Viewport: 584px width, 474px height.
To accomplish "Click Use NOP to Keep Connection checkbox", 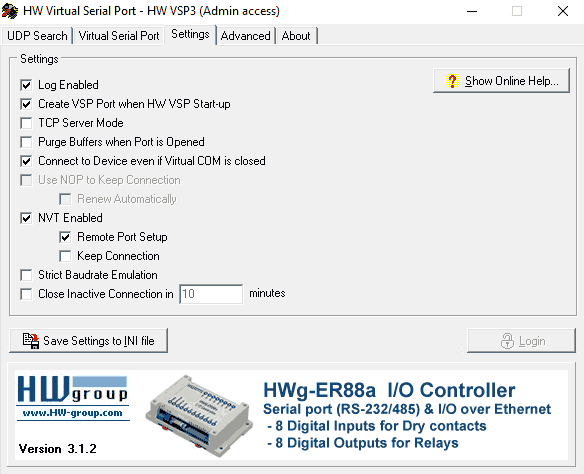I will coord(26,180).
